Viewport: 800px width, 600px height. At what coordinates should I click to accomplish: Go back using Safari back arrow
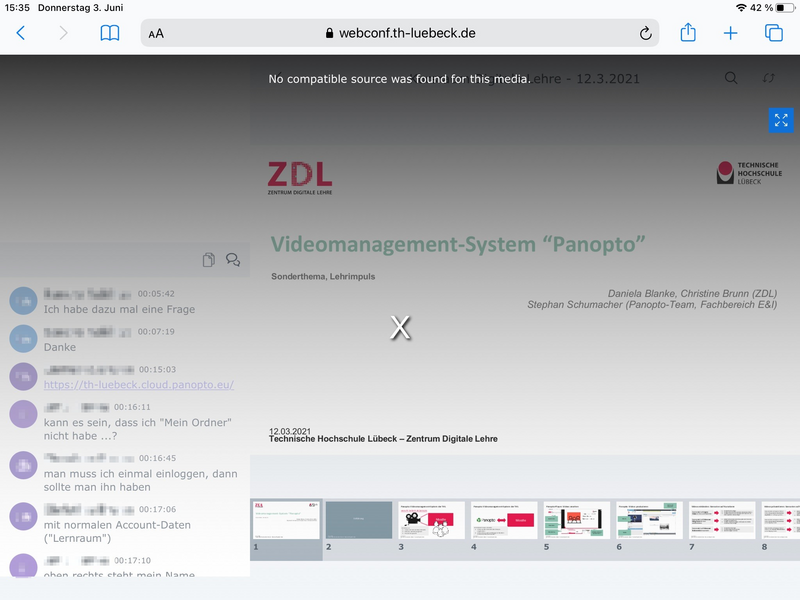click(x=21, y=33)
